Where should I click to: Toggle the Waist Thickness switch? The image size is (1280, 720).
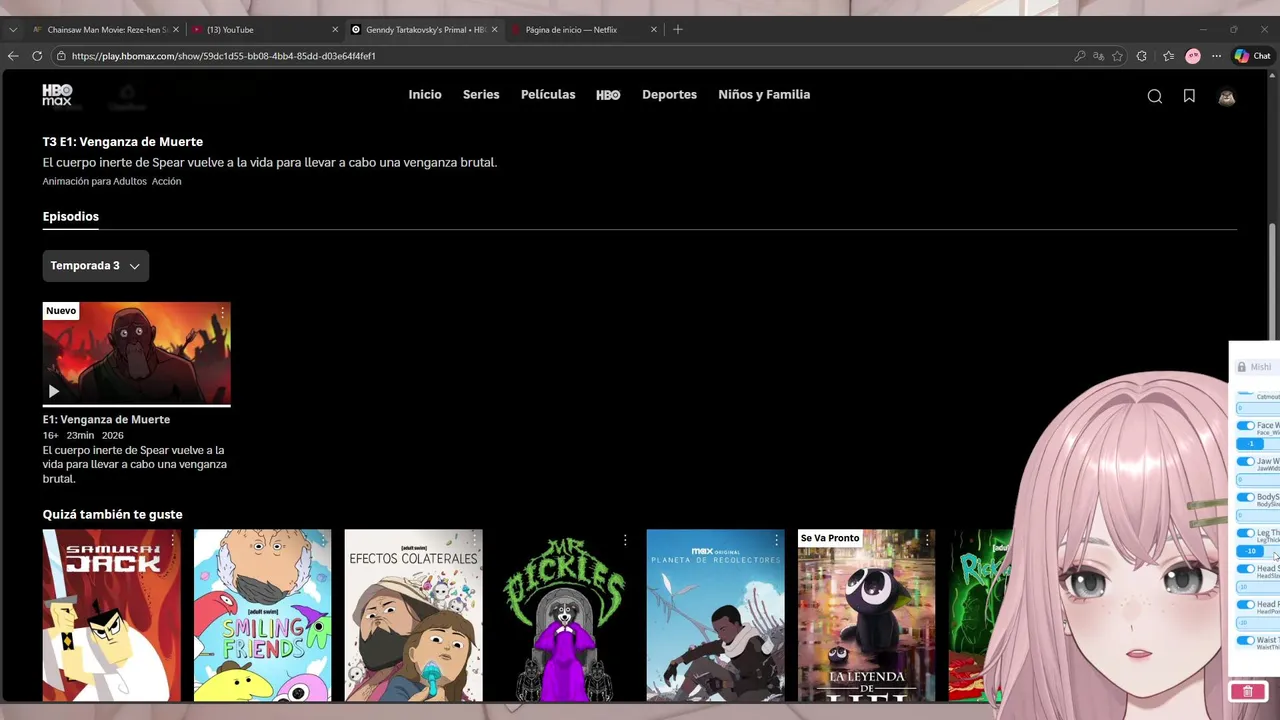[x=1245, y=640]
